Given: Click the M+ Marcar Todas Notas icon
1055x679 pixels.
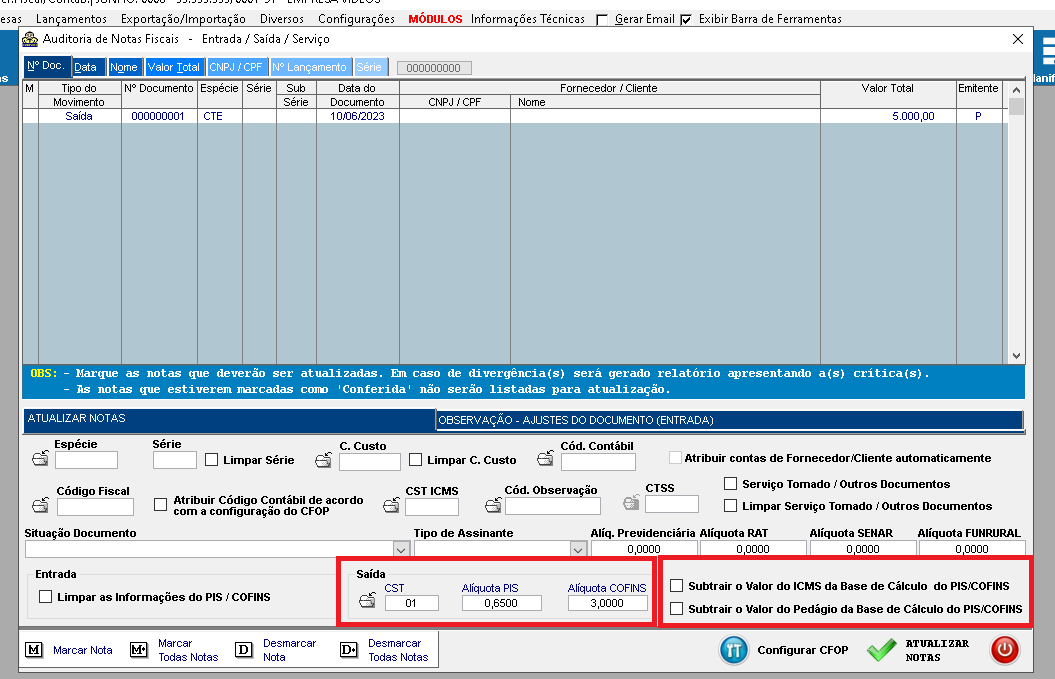Looking at the screenshot, I should pyautogui.click(x=139, y=650).
